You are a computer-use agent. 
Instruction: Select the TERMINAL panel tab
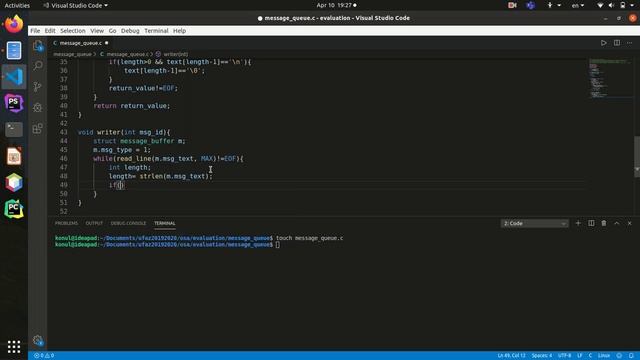164,223
